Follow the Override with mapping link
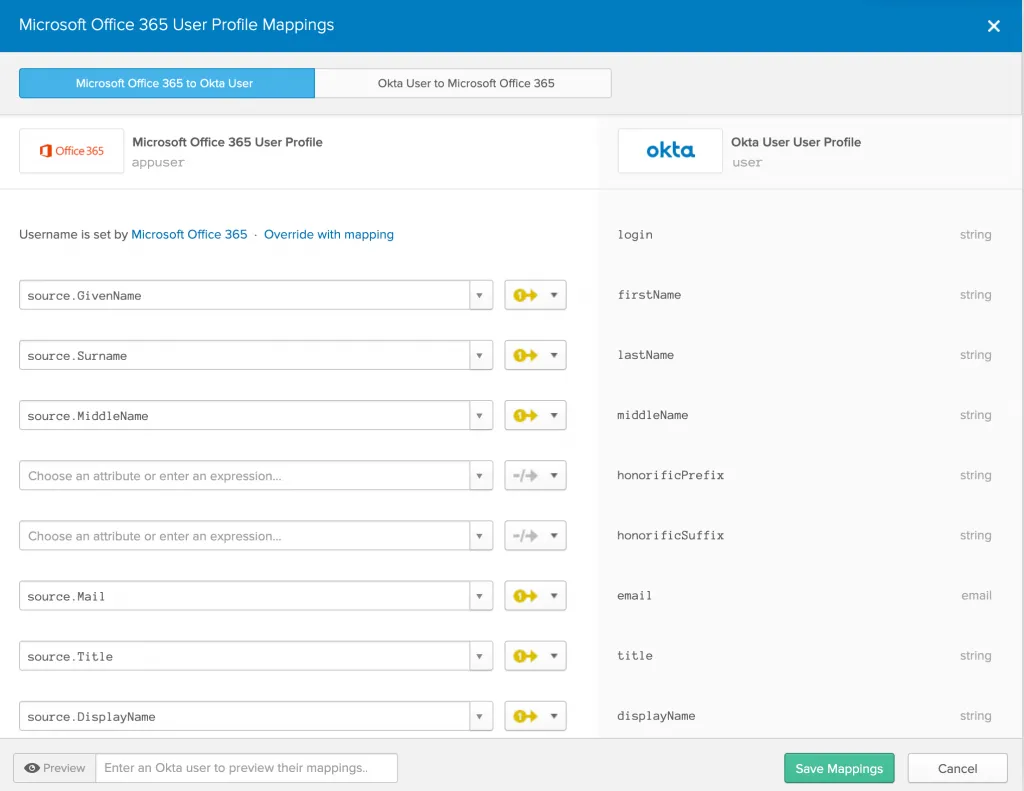Viewport: 1024px width, 791px height. 329,234
